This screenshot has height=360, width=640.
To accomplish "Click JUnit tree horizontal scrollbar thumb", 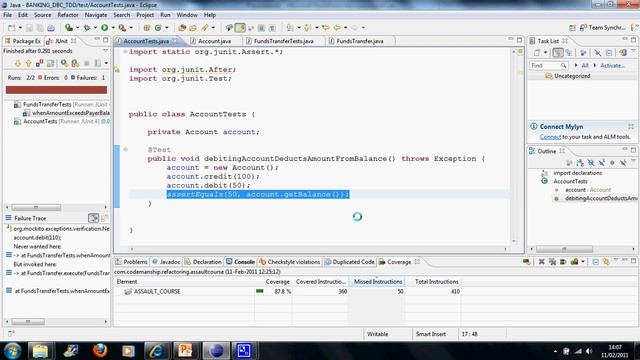I will coord(36,207).
